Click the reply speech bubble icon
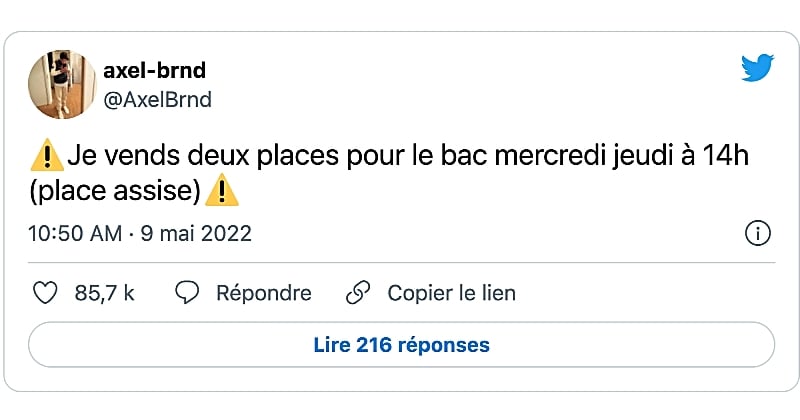The height and width of the screenshot is (420, 800). [x=187, y=293]
